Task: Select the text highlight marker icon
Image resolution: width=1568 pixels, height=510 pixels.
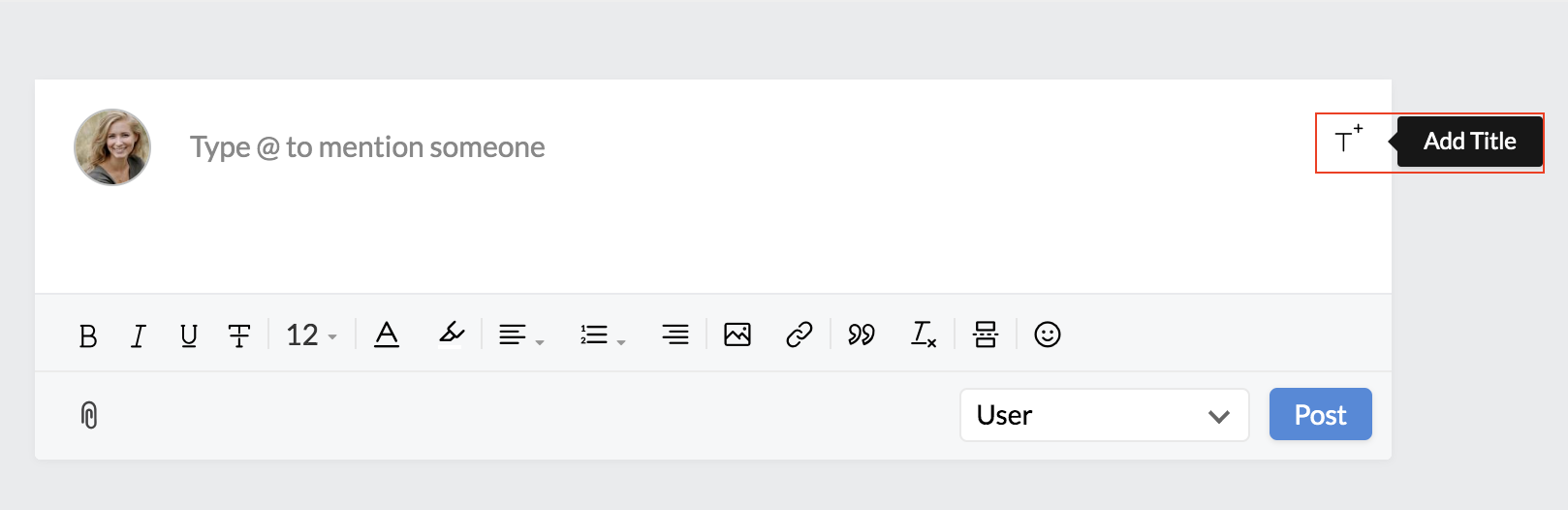Action: click(x=452, y=334)
